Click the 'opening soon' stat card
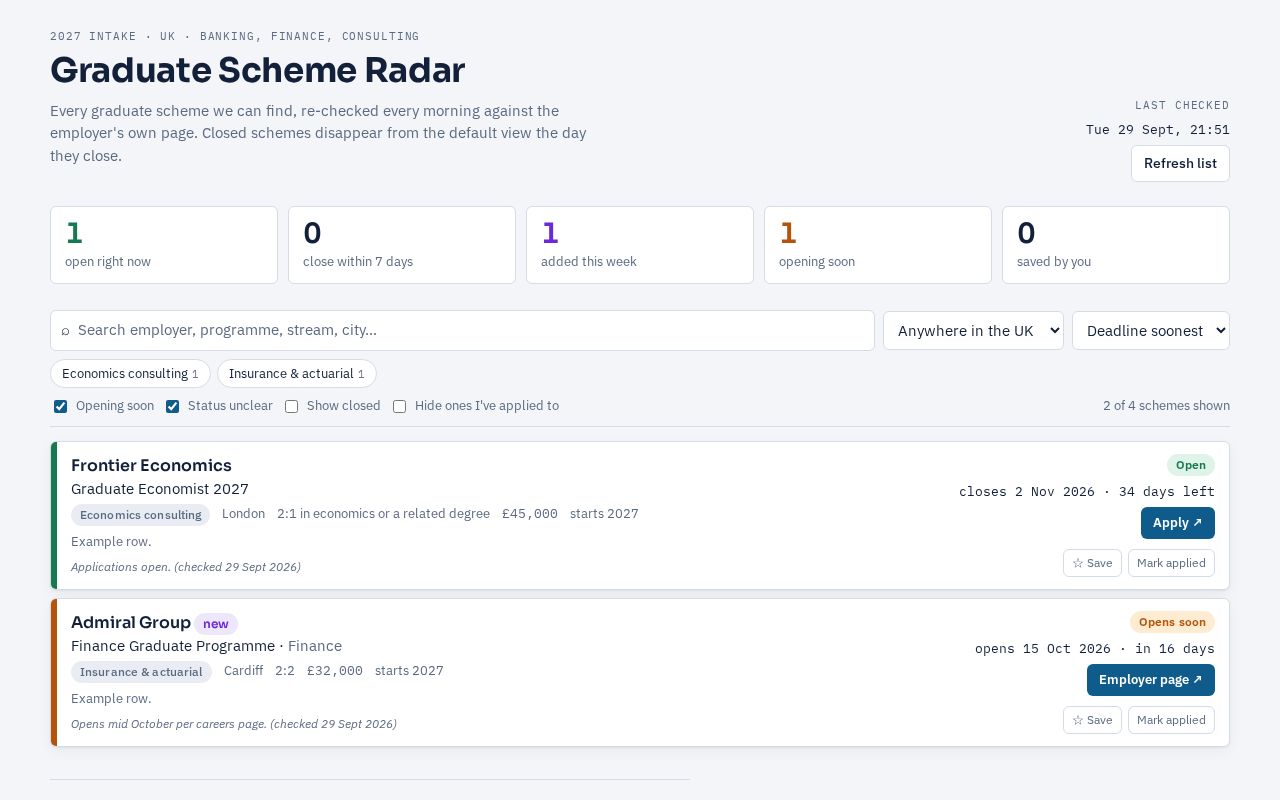 pos(878,245)
